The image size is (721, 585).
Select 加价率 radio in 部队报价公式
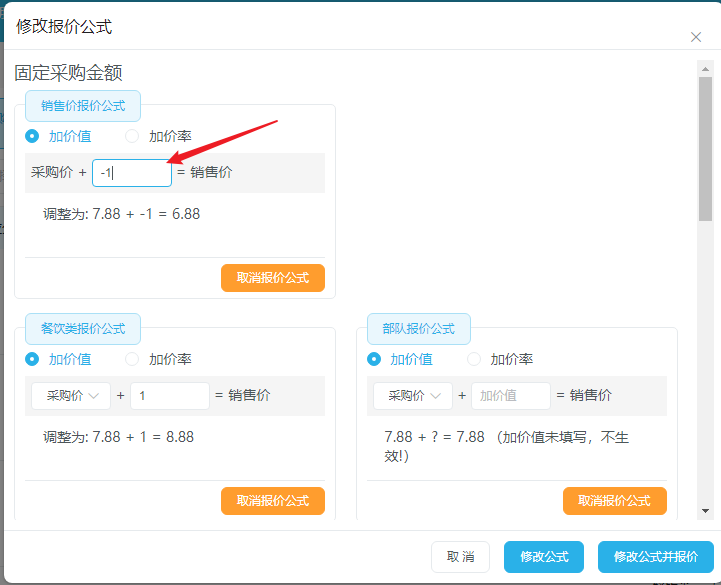click(474, 359)
